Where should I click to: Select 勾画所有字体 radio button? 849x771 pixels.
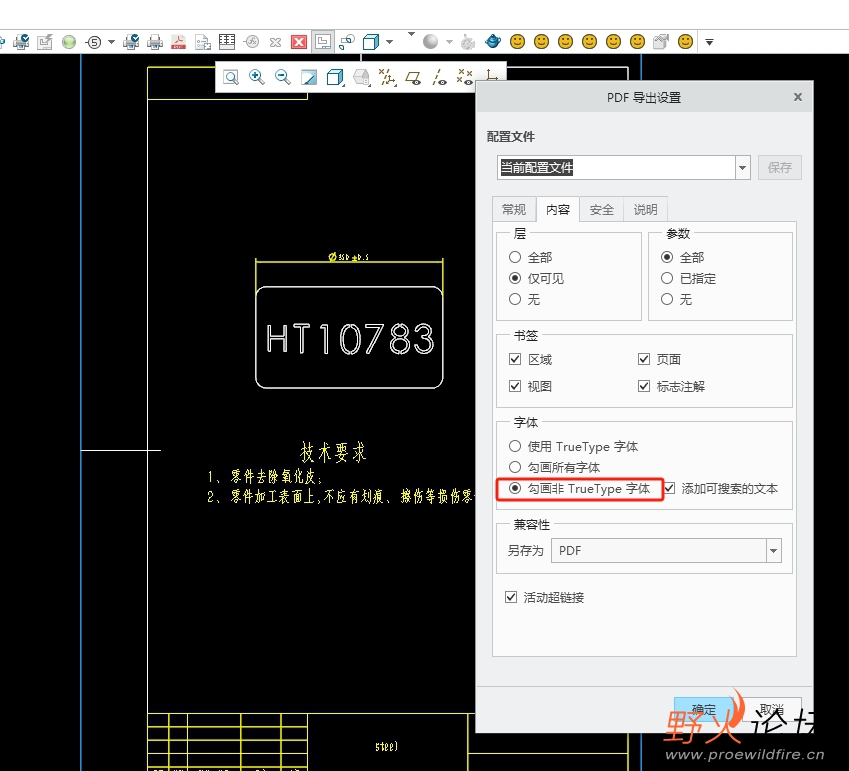[x=515, y=467]
